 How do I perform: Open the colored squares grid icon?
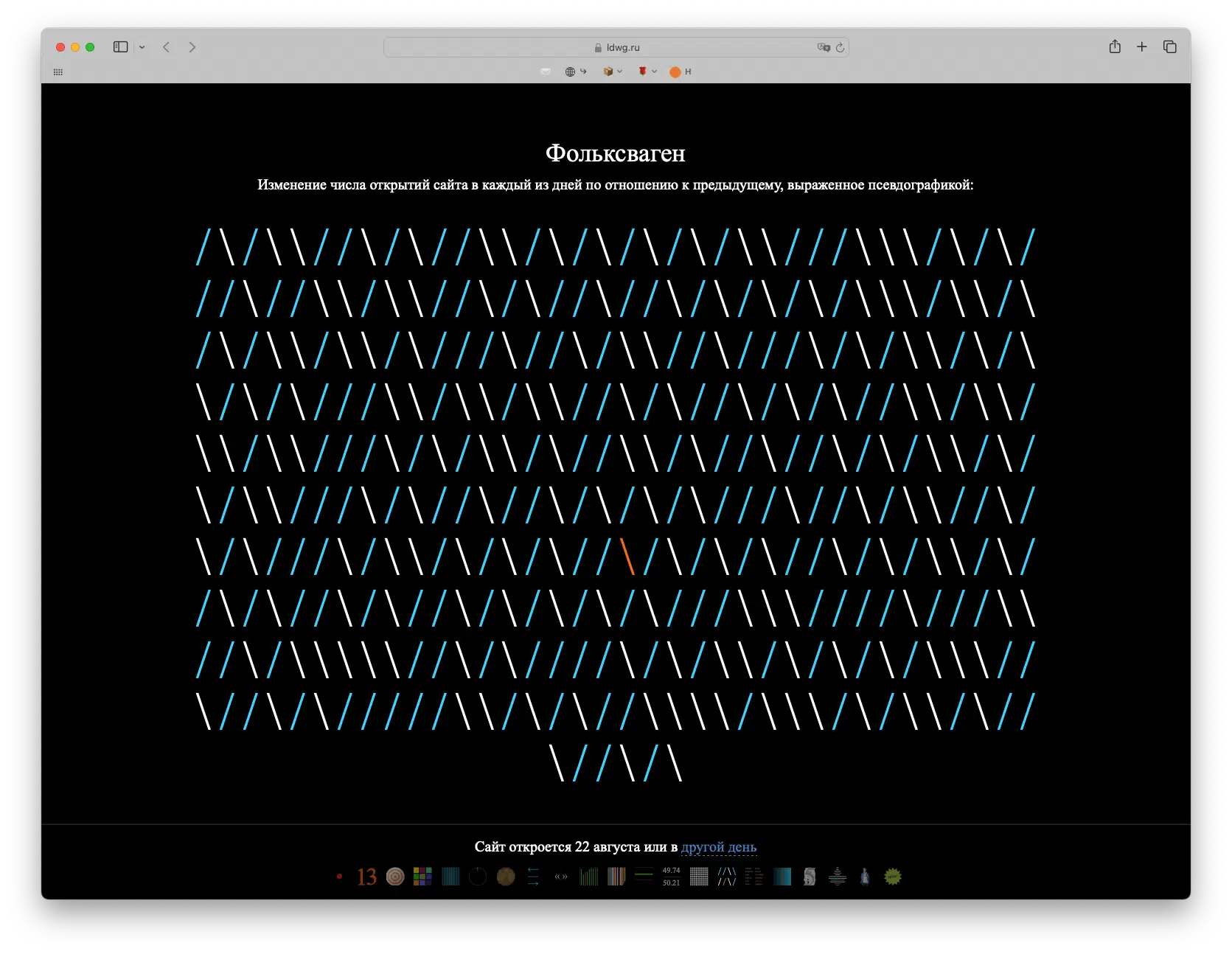click(x=422, y=877)
